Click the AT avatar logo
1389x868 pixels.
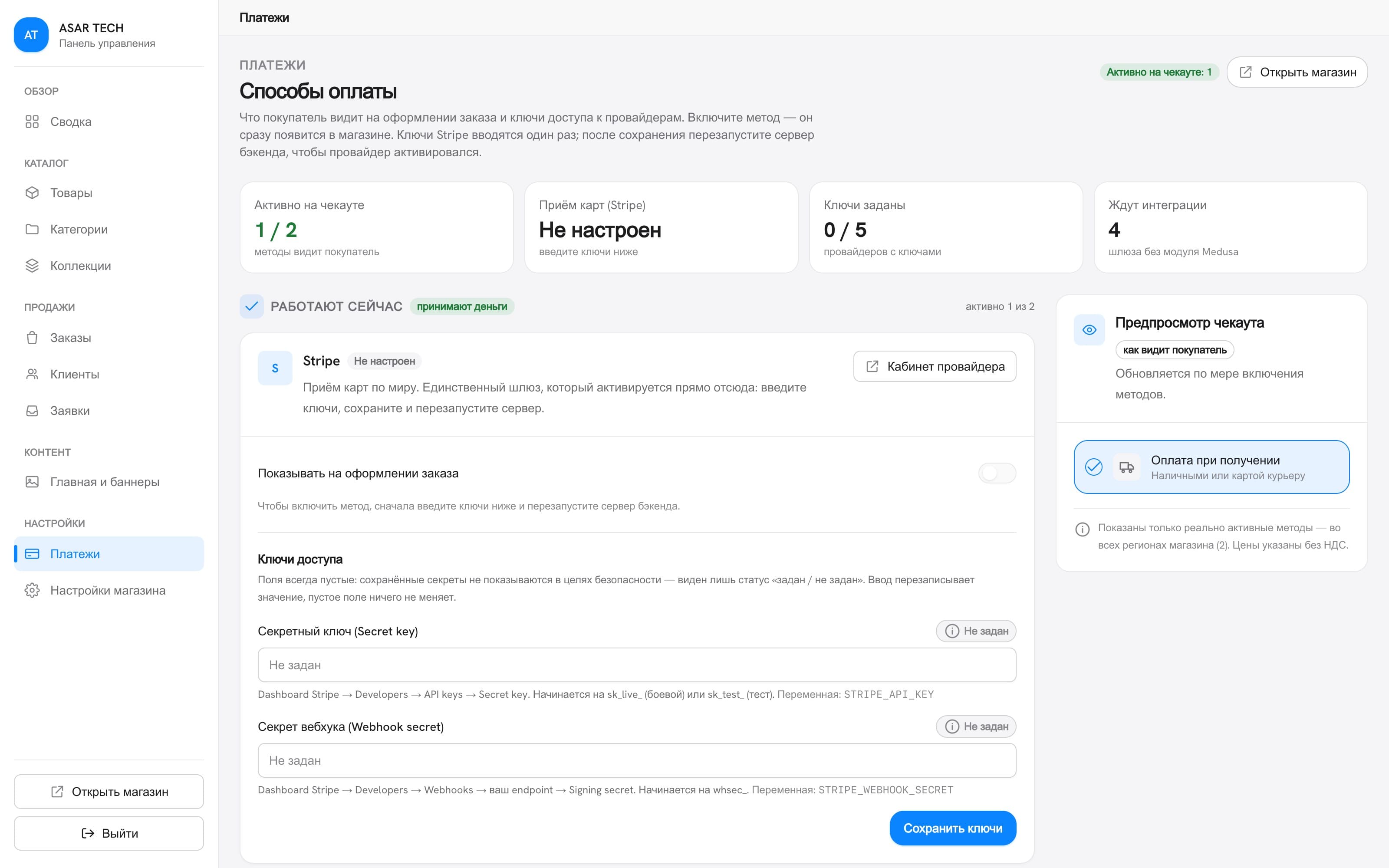[31, 35]
